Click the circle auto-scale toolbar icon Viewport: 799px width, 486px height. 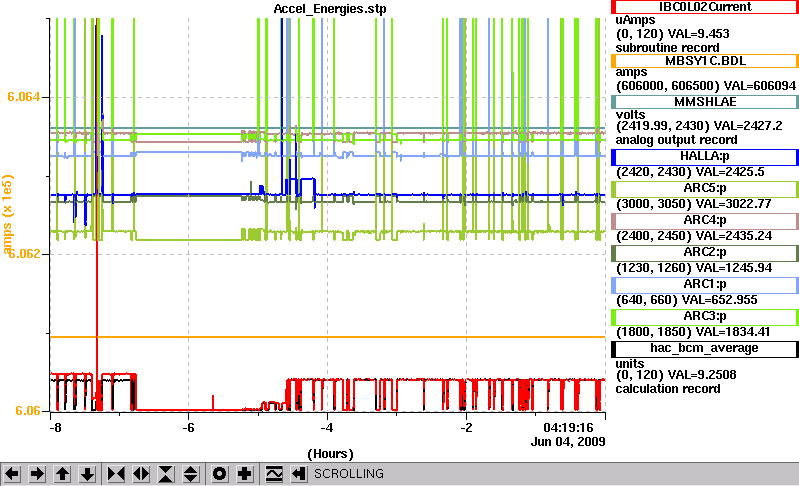[x=220, y=474]
